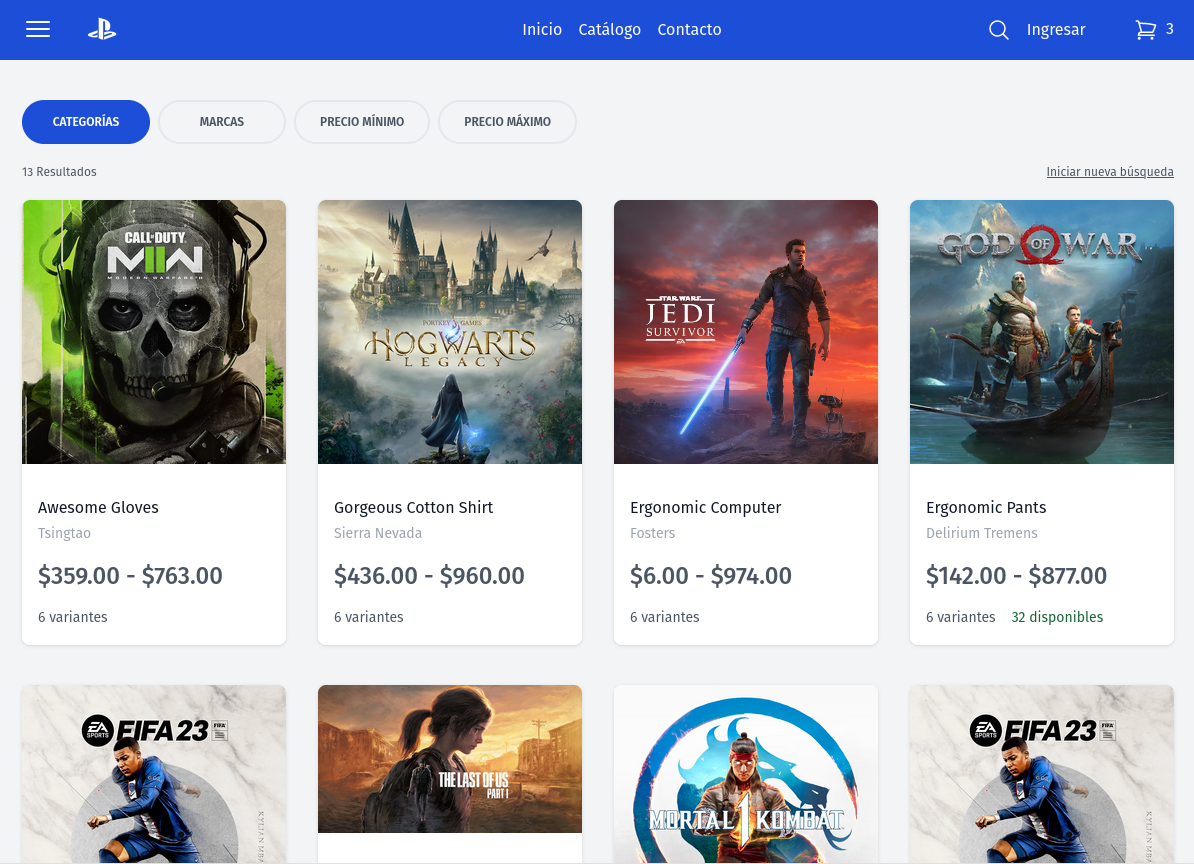
Task: Click '6 variantes' under Gorgeous Cotton Shirt
Action: [x=369, y=617]
